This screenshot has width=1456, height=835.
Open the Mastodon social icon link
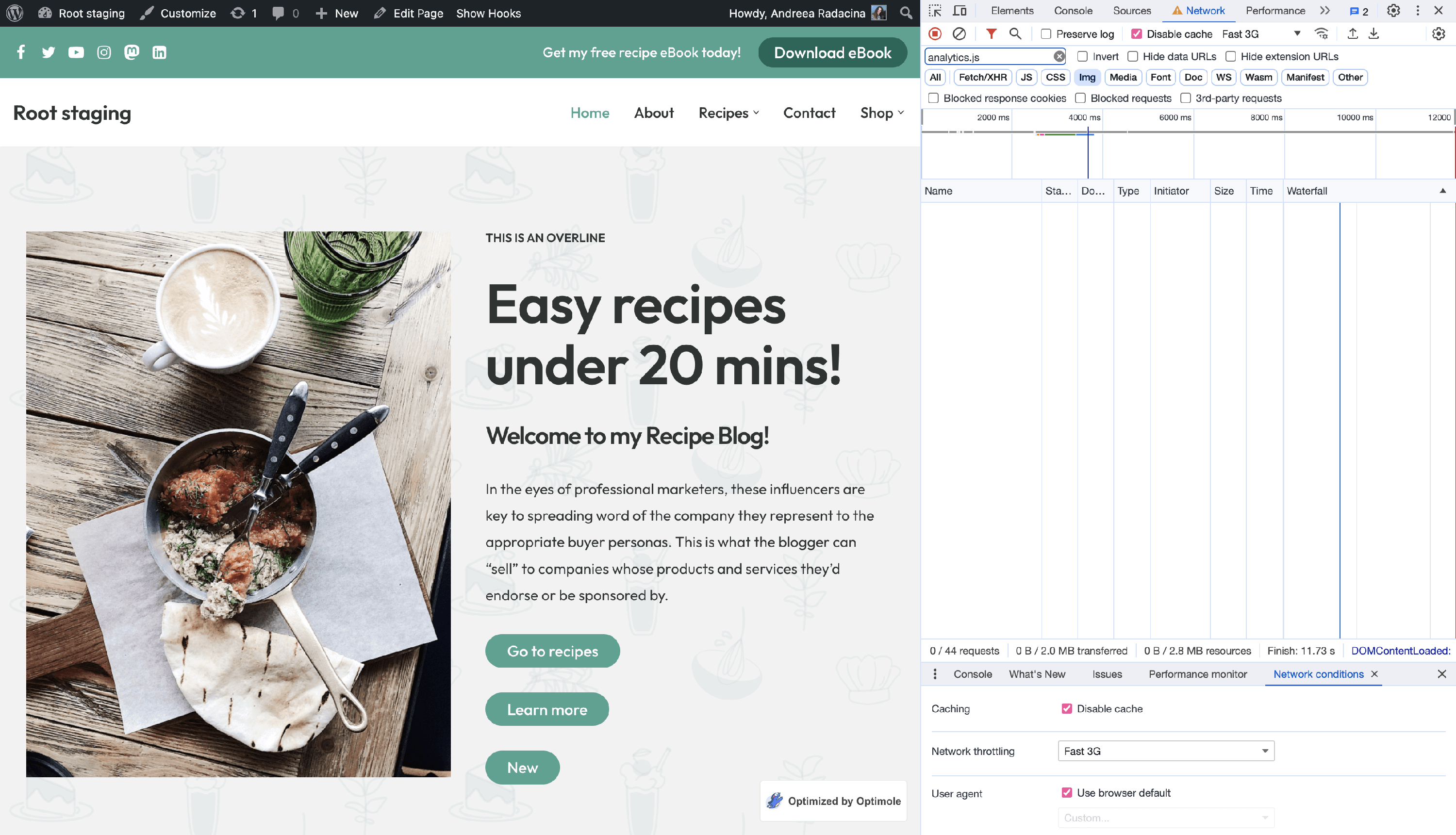[132, 53]
